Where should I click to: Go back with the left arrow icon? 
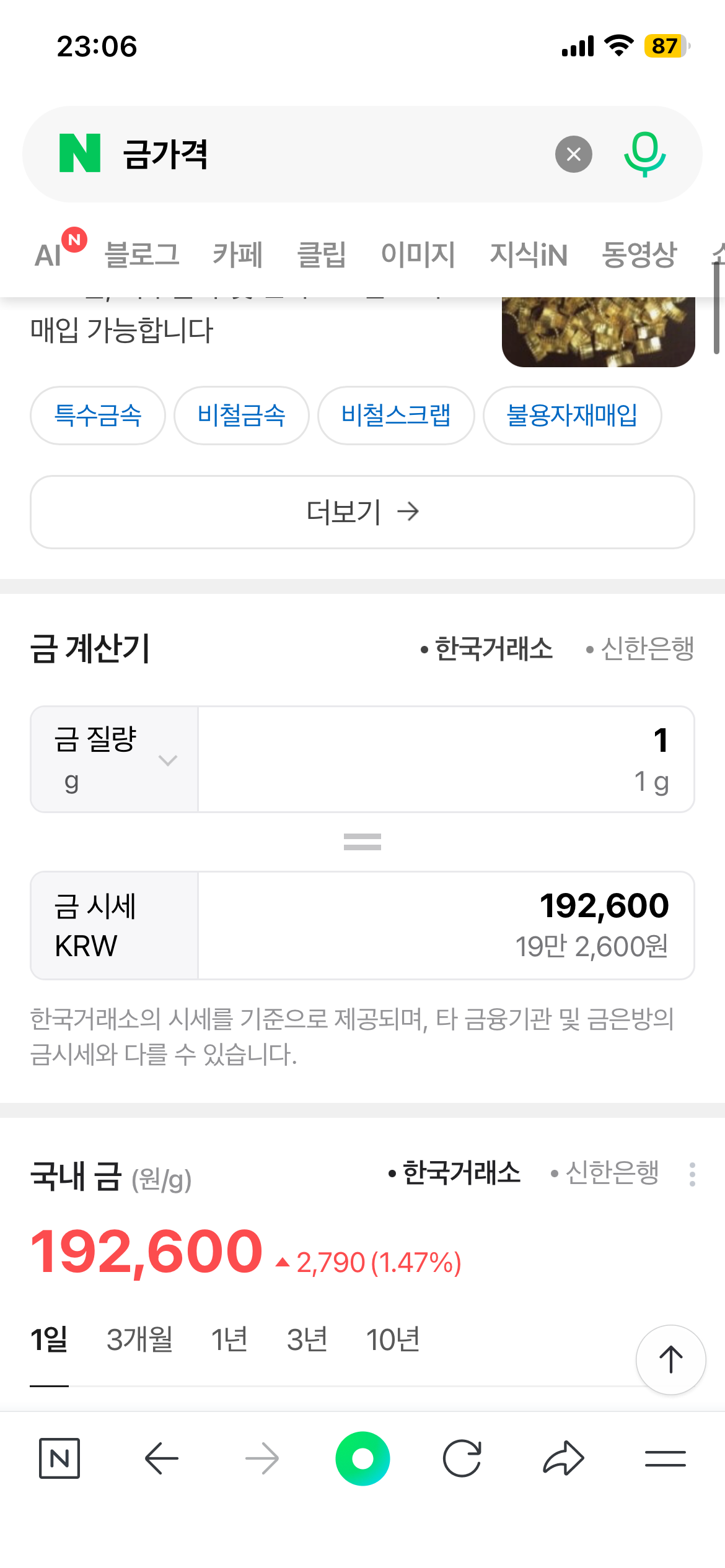(162, 1458)
